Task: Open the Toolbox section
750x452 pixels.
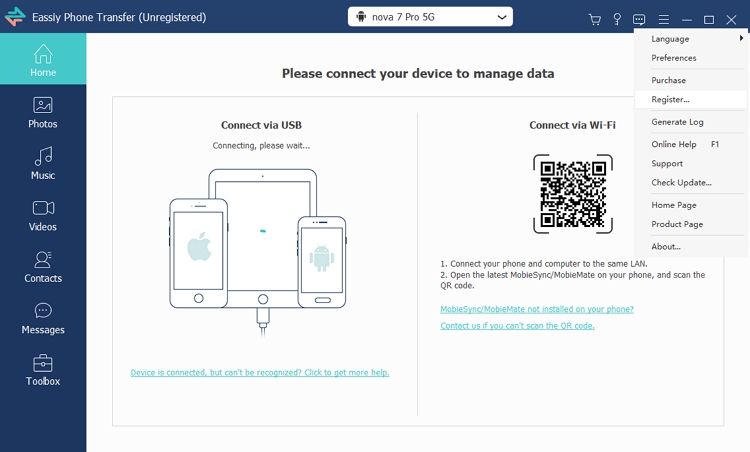Action: click(43, 370)
